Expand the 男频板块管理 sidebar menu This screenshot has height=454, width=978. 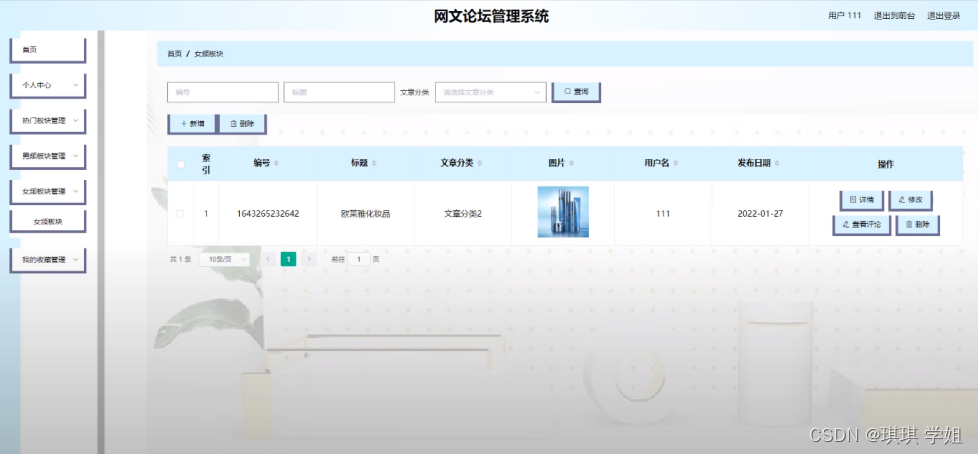click(47, 157)
